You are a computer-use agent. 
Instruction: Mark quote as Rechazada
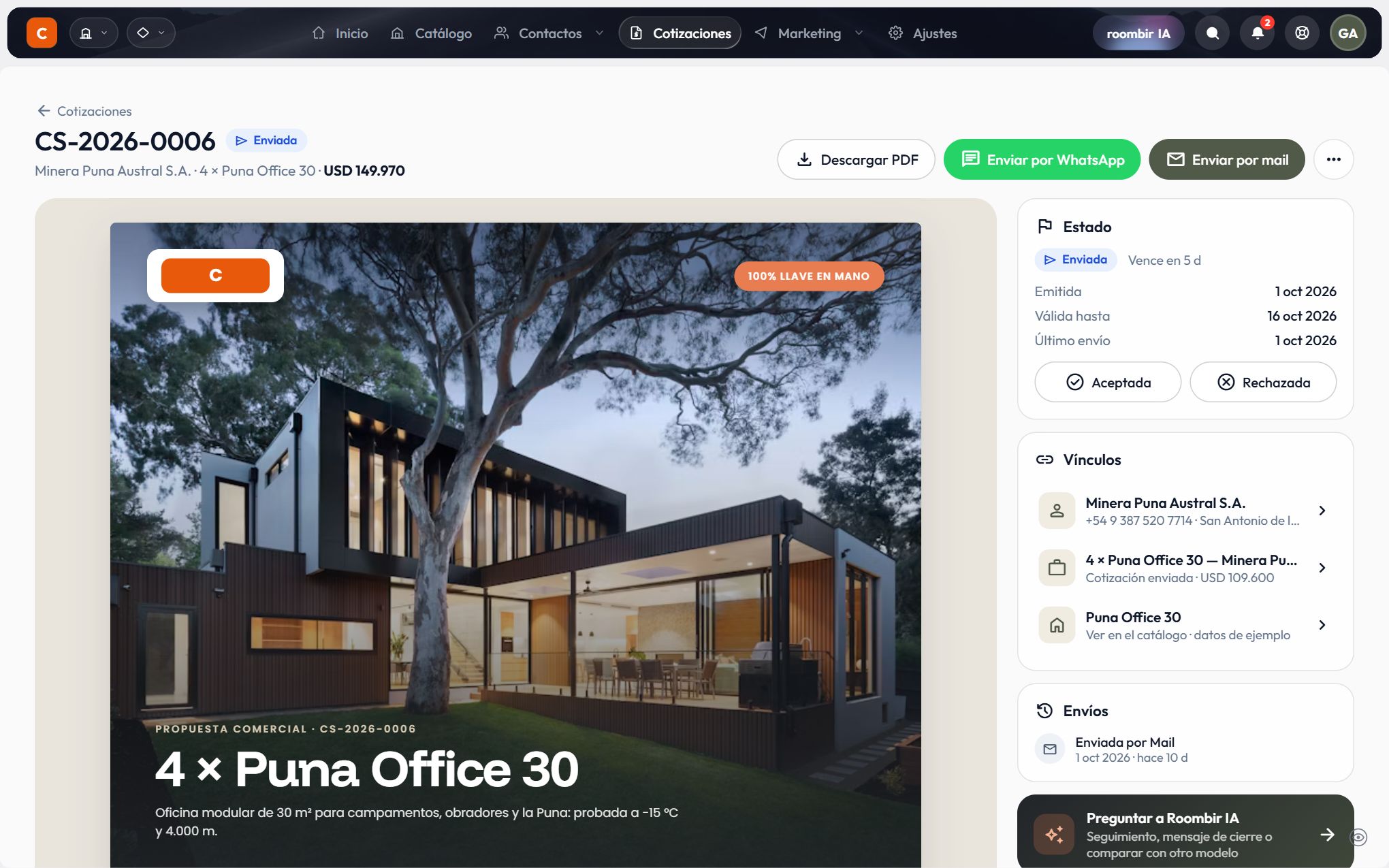click(1263, 382)
